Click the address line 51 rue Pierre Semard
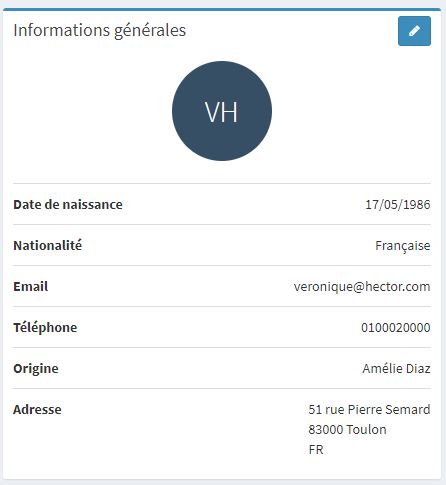The width and height of the screenshot is (446, 485). 369,410
